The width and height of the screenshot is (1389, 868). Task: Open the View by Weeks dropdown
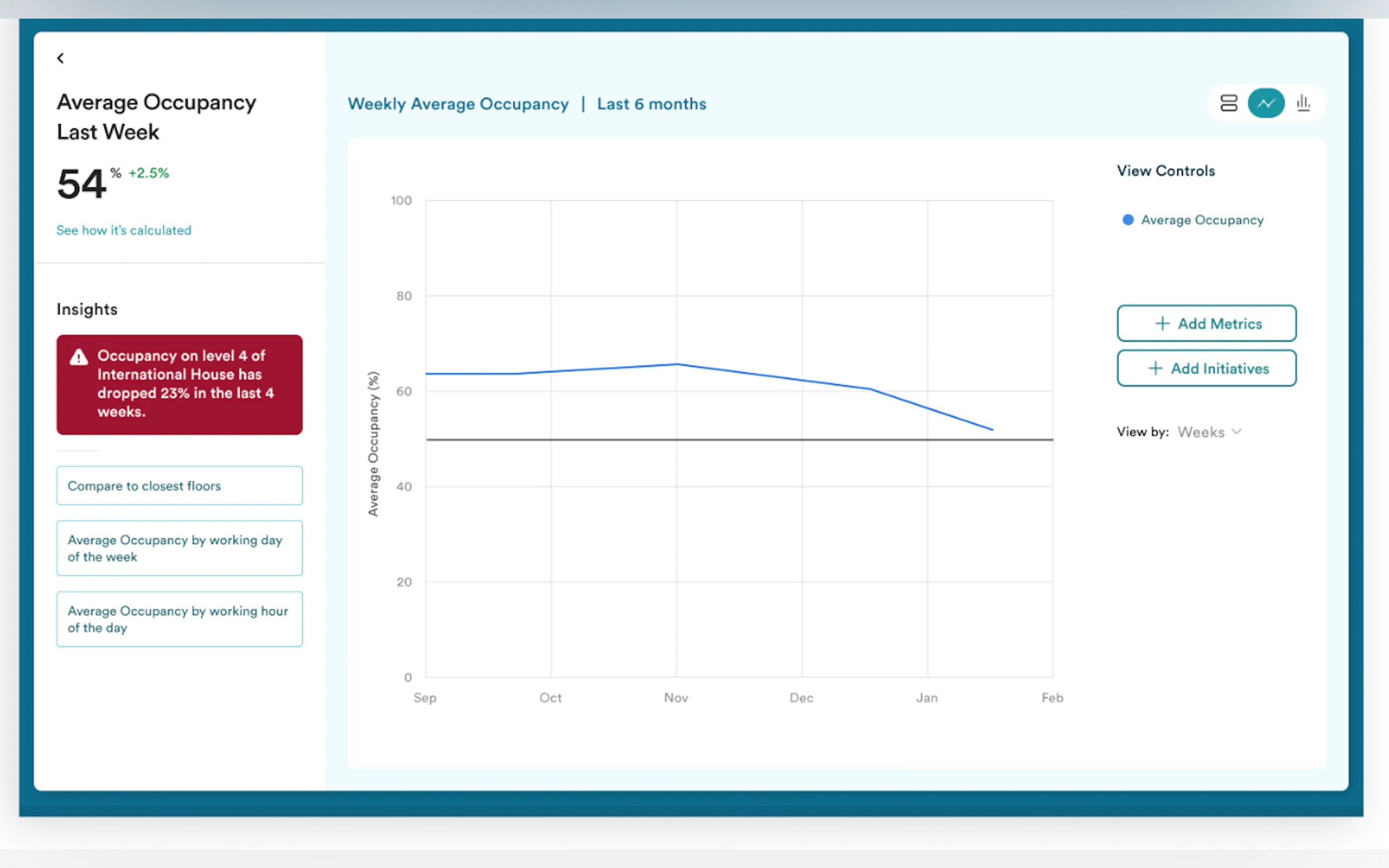click(1200, 432)
